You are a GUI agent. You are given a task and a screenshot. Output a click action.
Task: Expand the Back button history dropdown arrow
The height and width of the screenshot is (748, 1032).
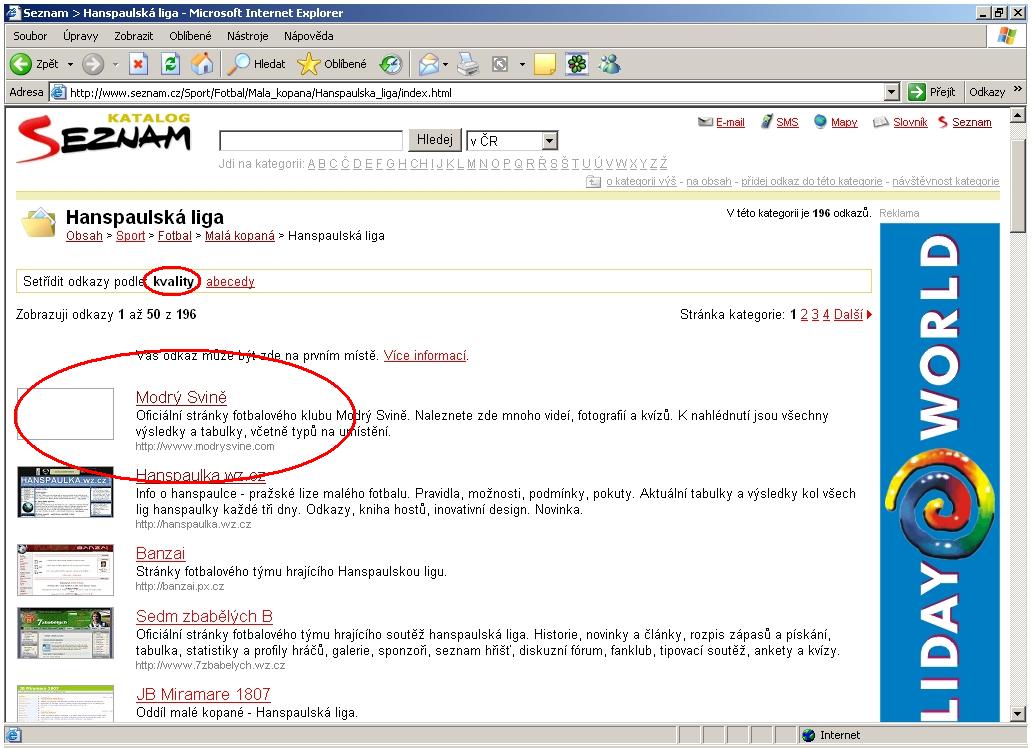click(x=70, y=65)
